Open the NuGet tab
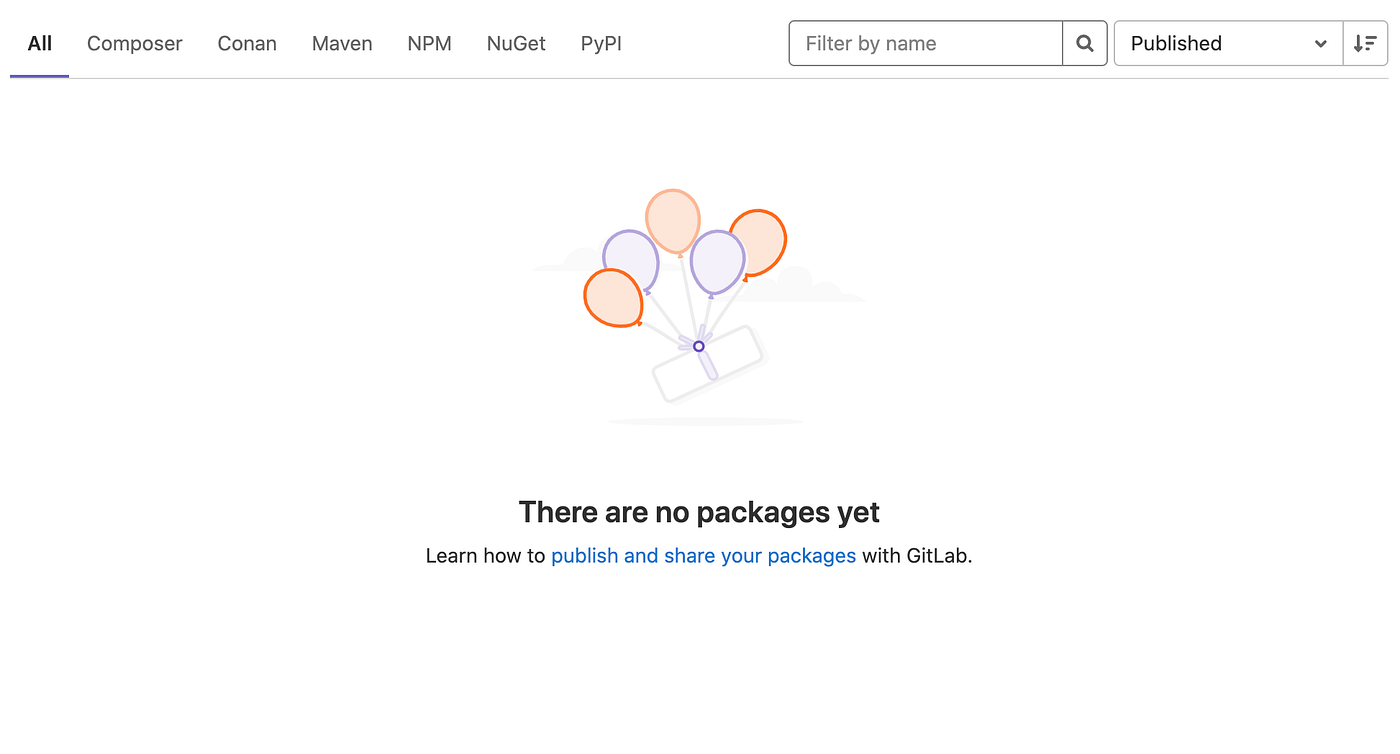Image resolution: width=1400 pixels, height=754 pixels. pyautogui.click(x=516, y=44)
